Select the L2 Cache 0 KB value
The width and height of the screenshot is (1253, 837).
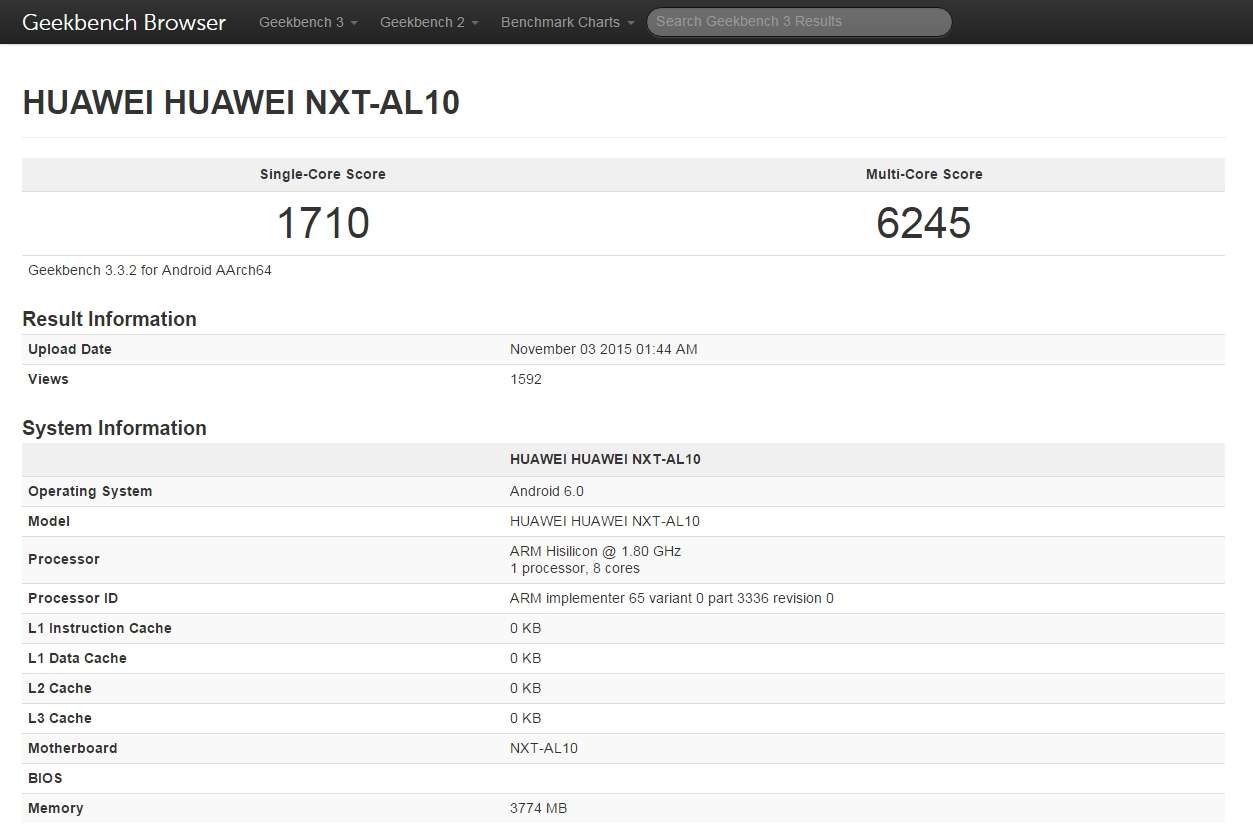(x=526, y=688)
